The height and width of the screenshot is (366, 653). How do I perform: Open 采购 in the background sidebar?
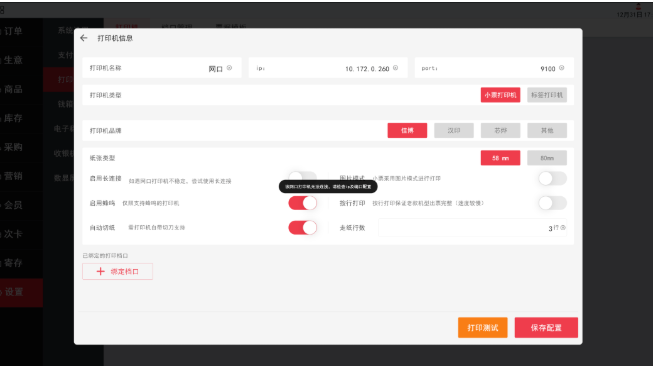coord(12,147)
